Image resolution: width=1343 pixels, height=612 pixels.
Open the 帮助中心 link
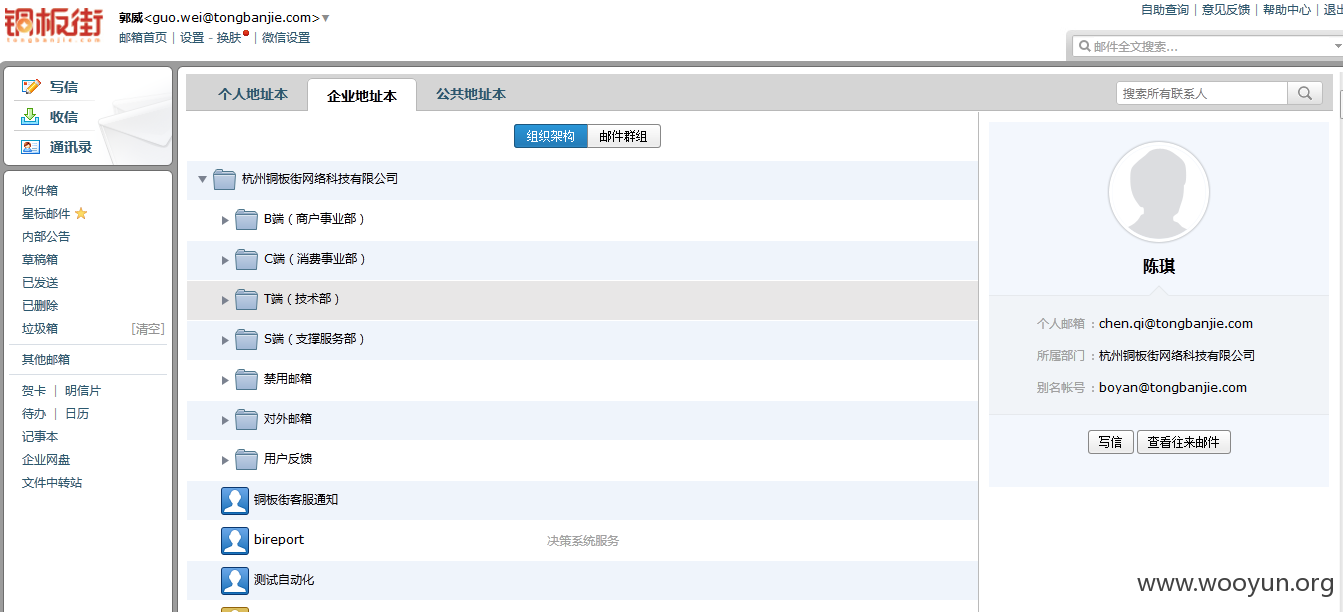click(1287, 10)
